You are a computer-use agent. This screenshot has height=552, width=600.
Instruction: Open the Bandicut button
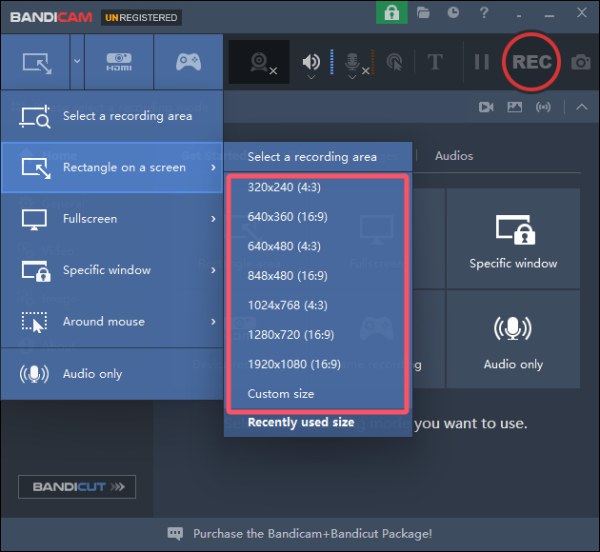77,487
